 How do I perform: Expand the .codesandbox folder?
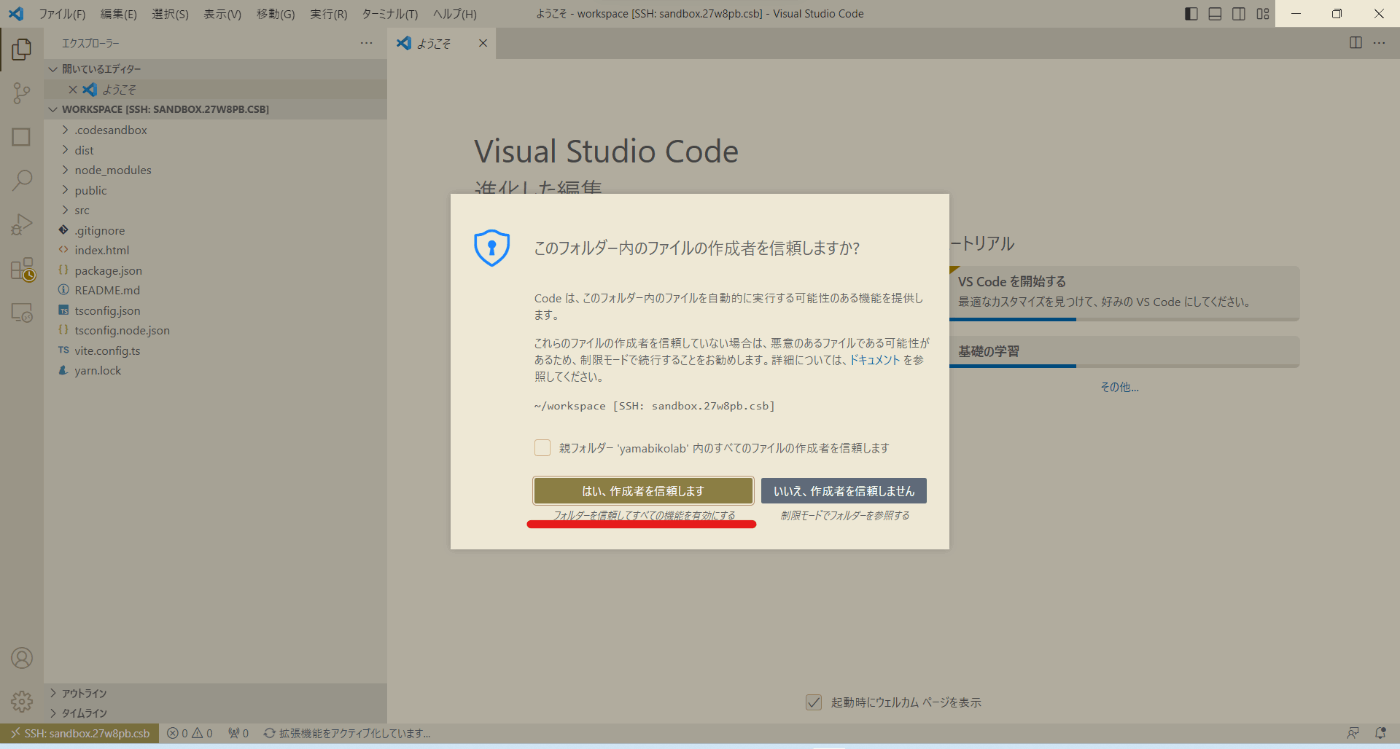tap(215, 130)
